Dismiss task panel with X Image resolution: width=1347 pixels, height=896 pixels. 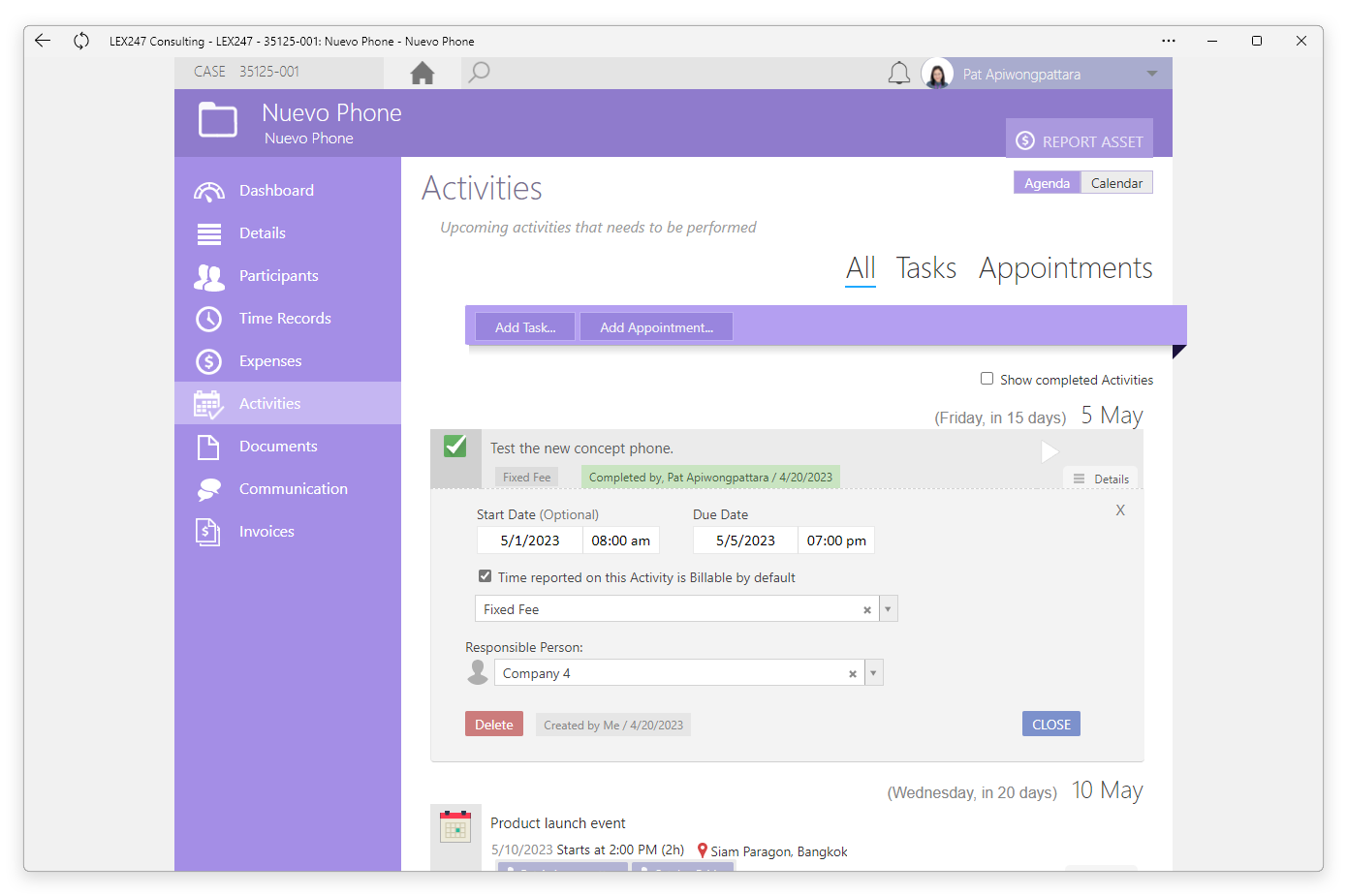pyautogui.click(x=1120, y=510)
